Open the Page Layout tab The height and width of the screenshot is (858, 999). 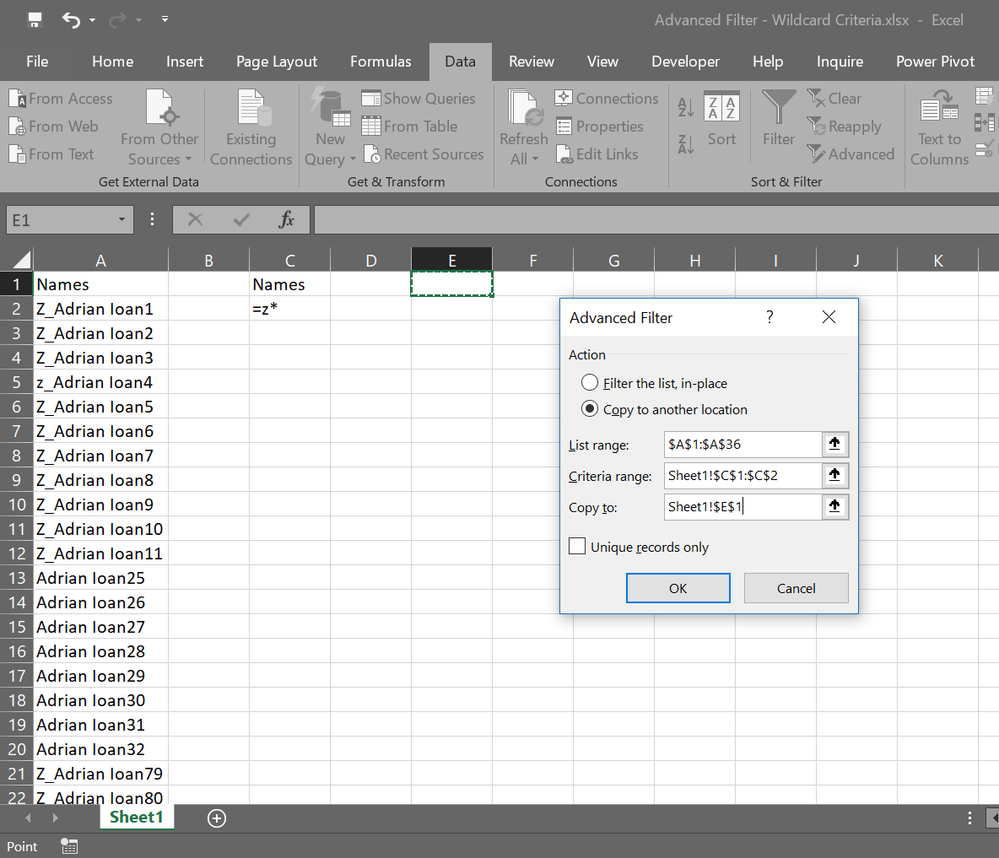click(276, 61)
